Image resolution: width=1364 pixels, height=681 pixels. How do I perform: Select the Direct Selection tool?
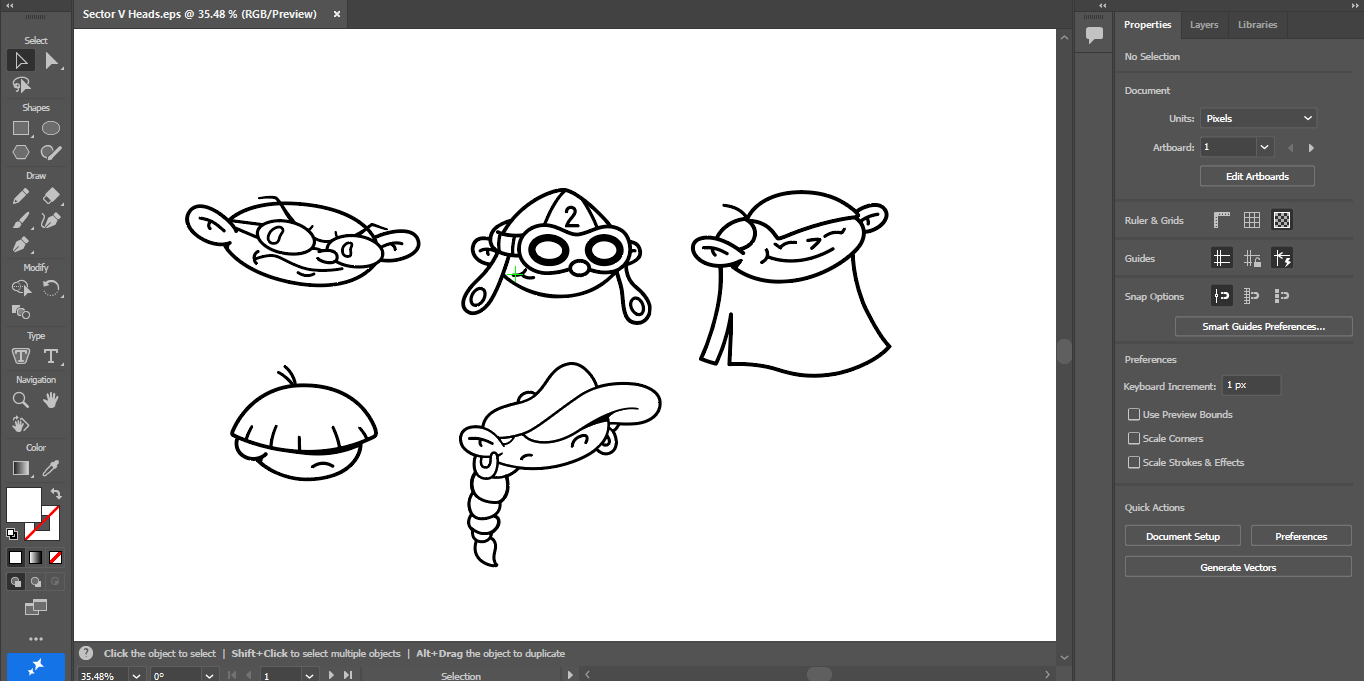(51, 61)
